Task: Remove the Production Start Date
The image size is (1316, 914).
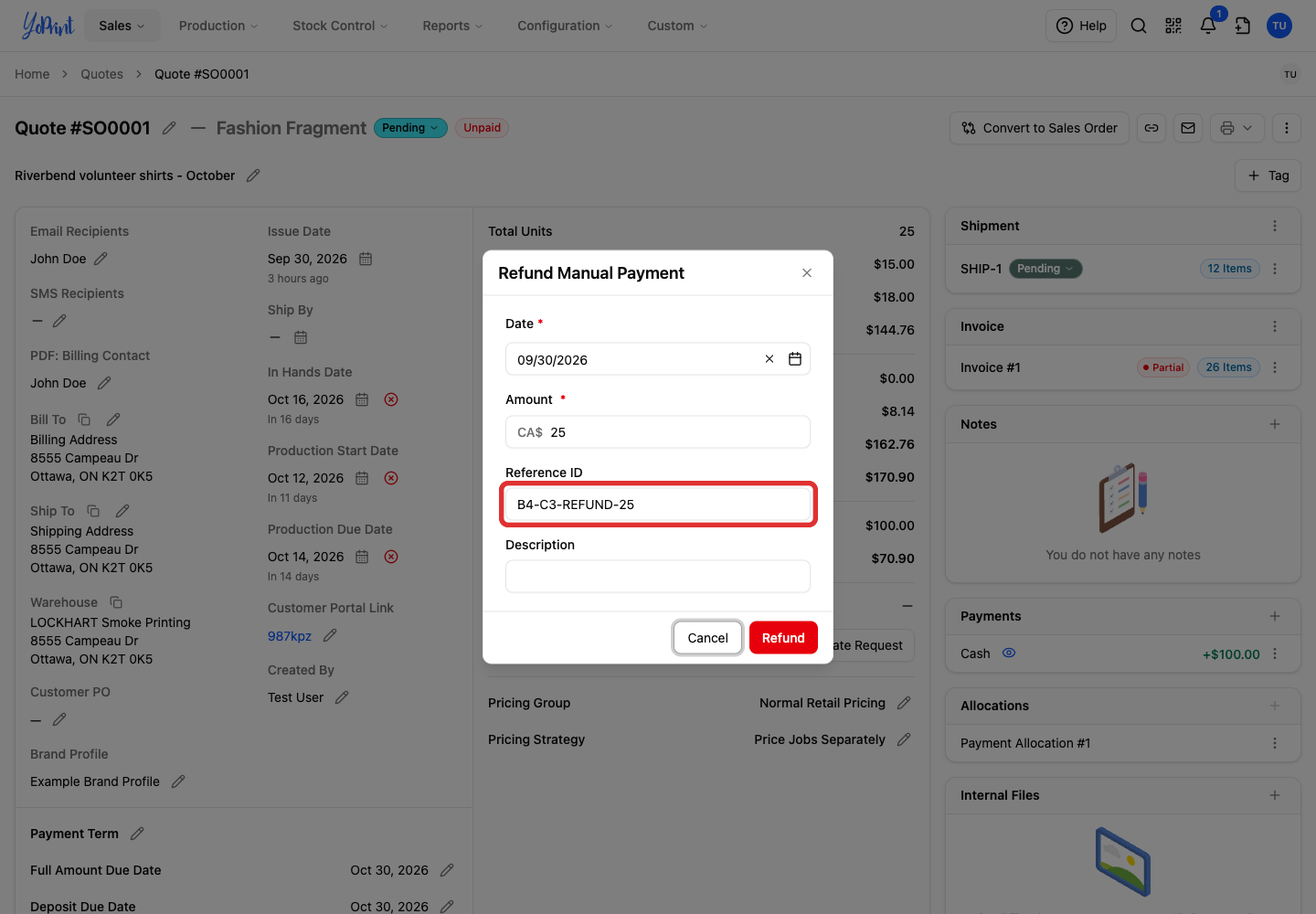Action: (x=391, y=478)
